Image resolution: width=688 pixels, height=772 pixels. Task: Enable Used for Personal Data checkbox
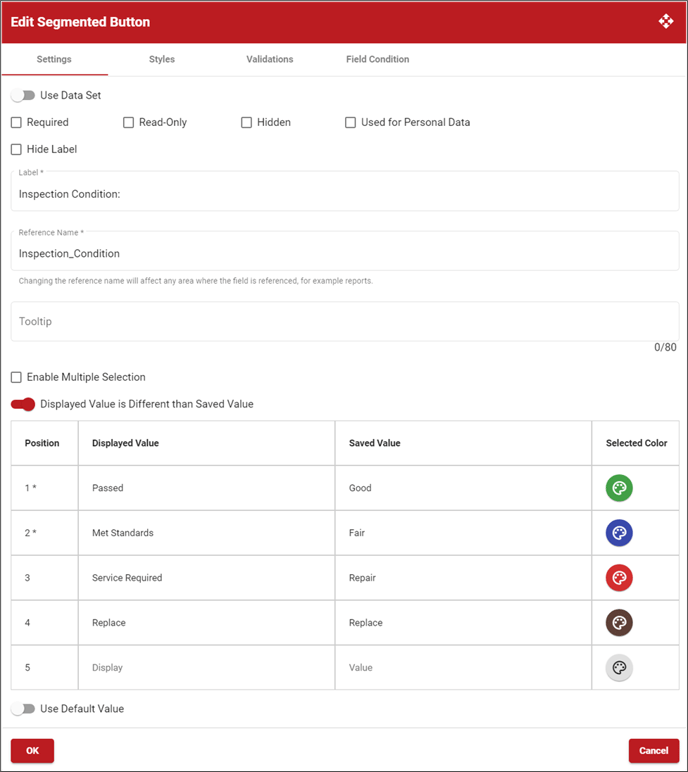click(350, 122)
